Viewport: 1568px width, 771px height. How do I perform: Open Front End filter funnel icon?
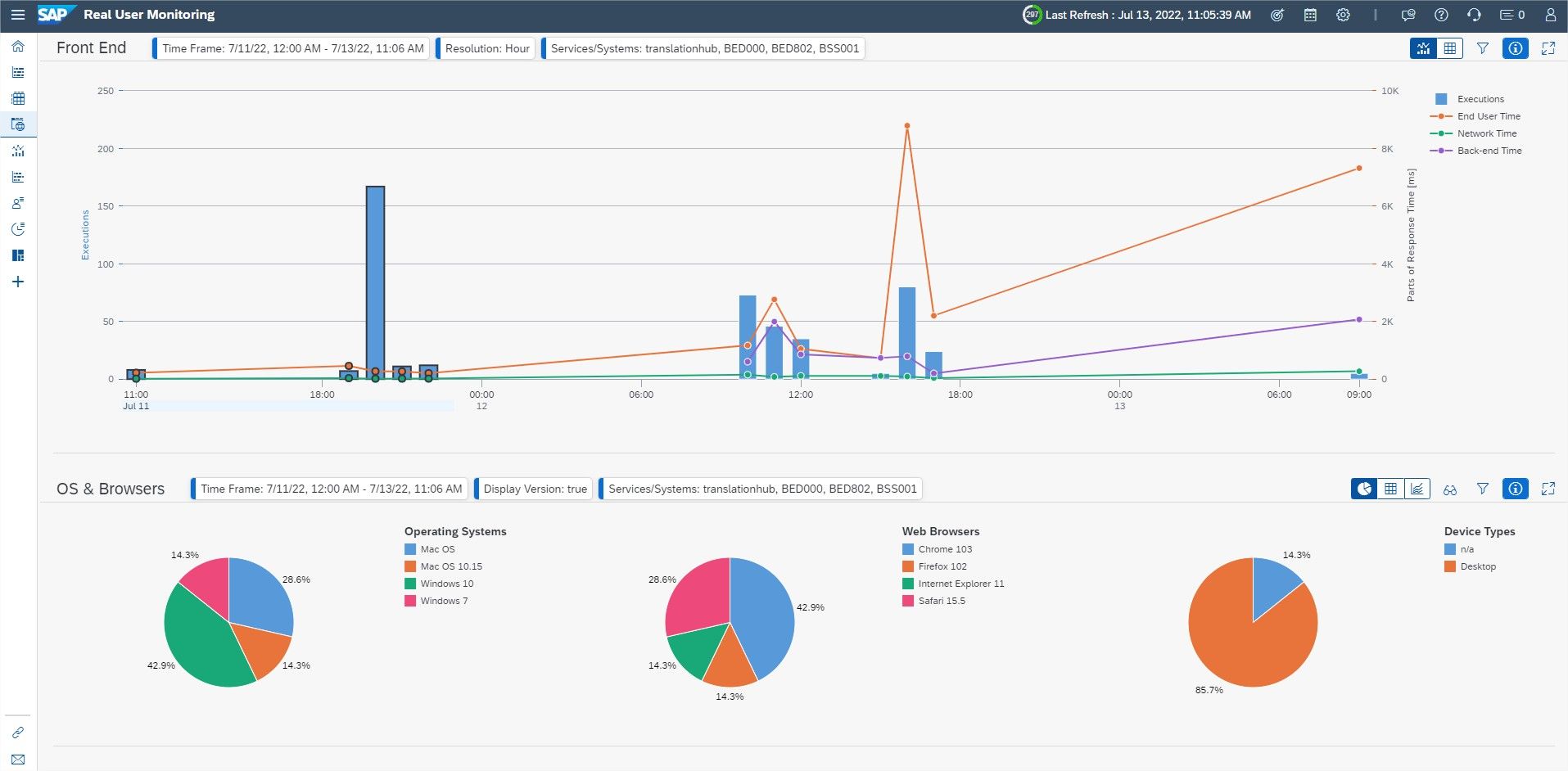tap(1482, 48)
